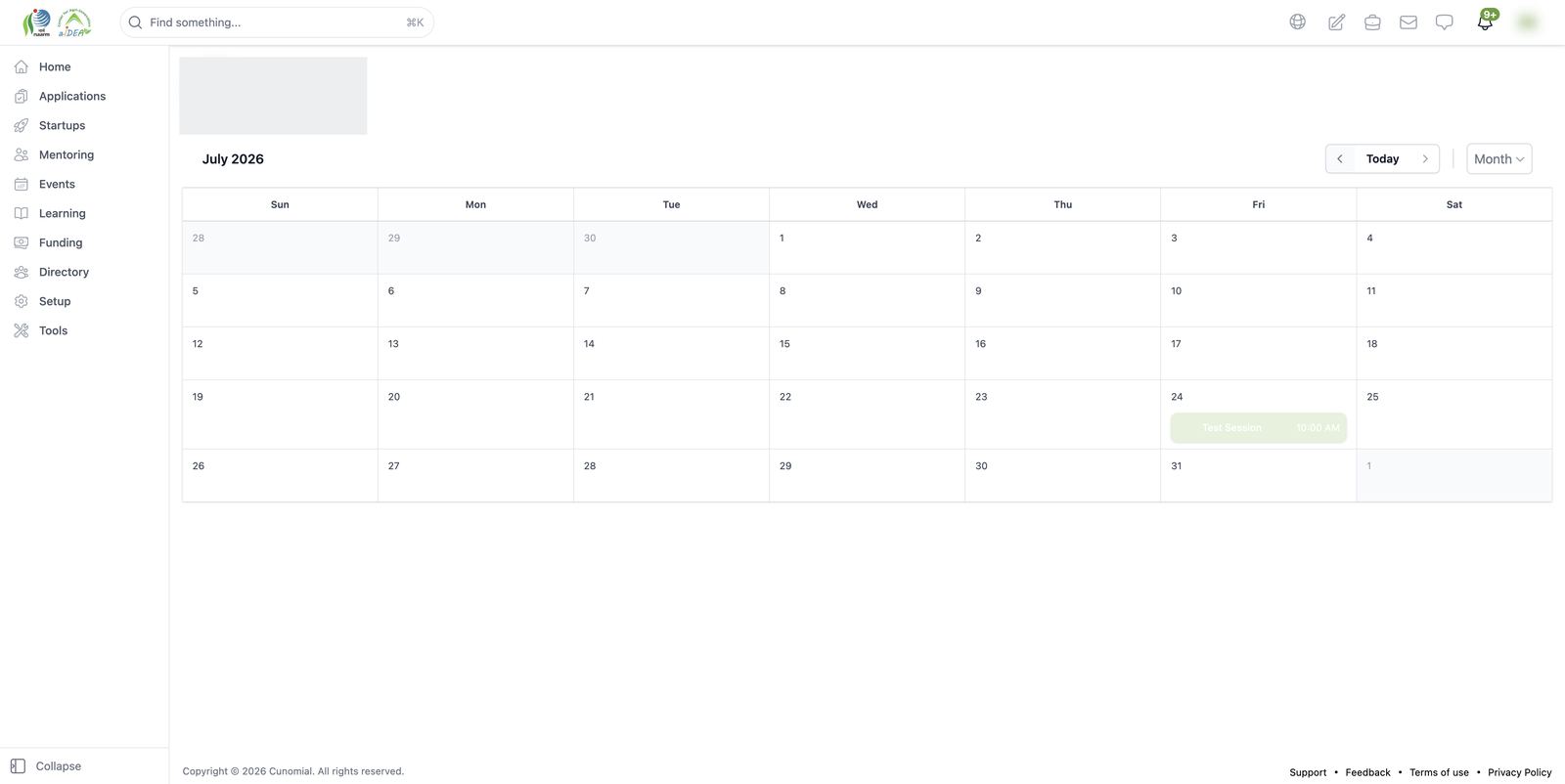Image resolution: width=1565 pixels, height=784 pixels.
Task: Click the July 2026 heading
Action: pyautogui.click(x=233, y=159)
